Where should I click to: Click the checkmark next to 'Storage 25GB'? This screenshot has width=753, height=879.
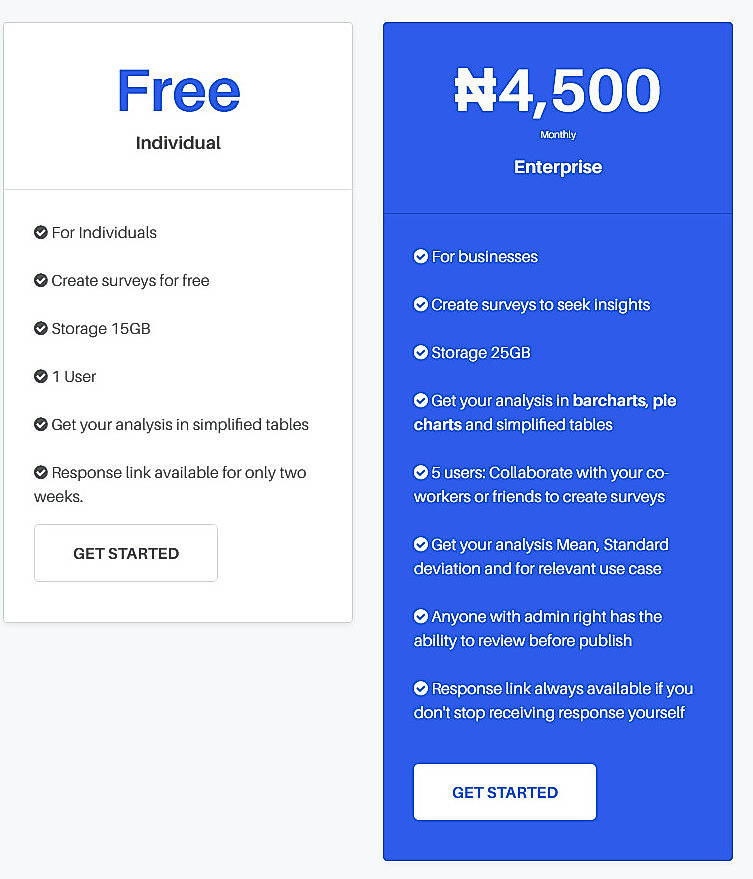(421, 353)
